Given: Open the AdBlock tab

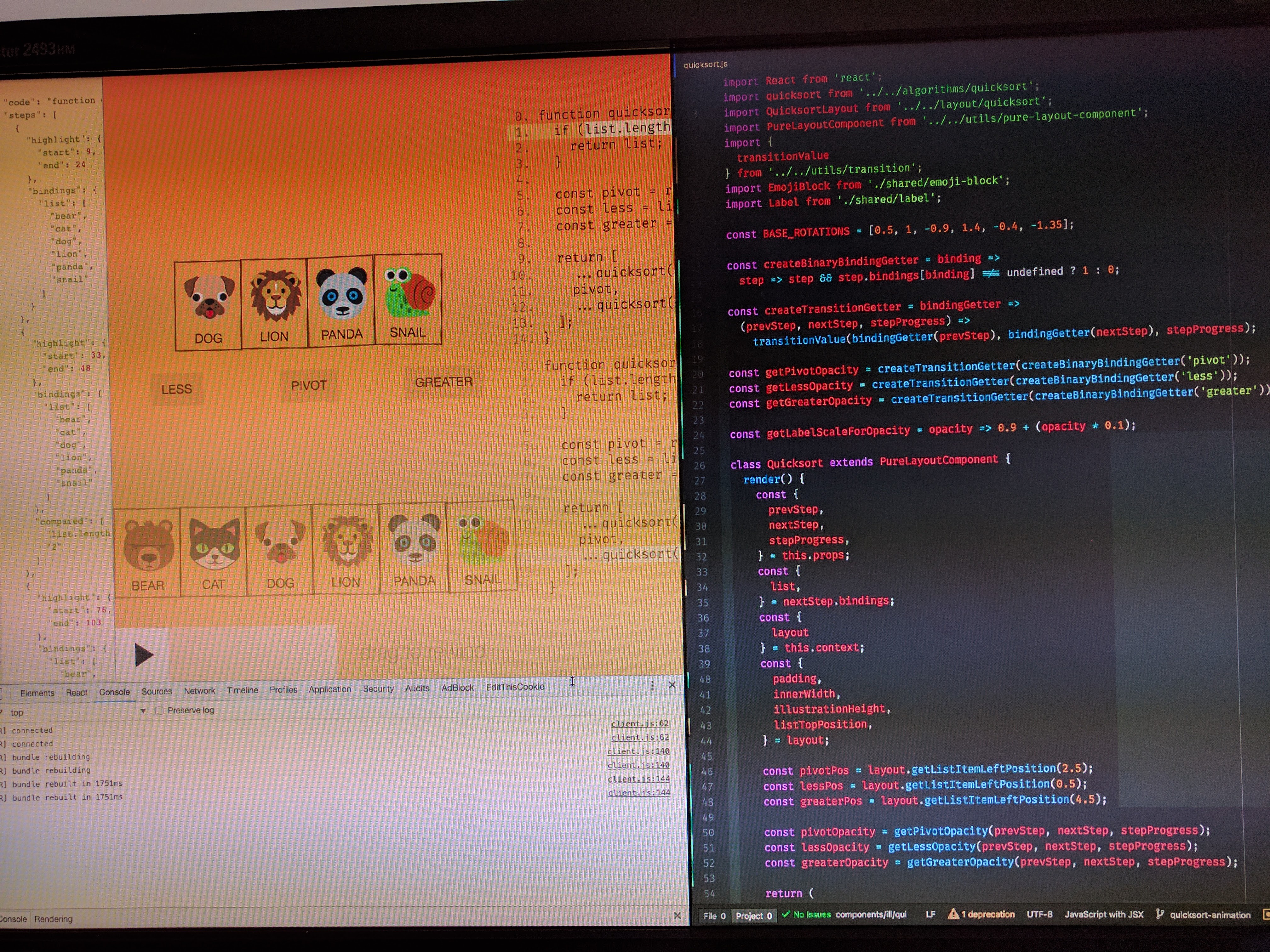Looking at the screenshot, I should point(458,688).
